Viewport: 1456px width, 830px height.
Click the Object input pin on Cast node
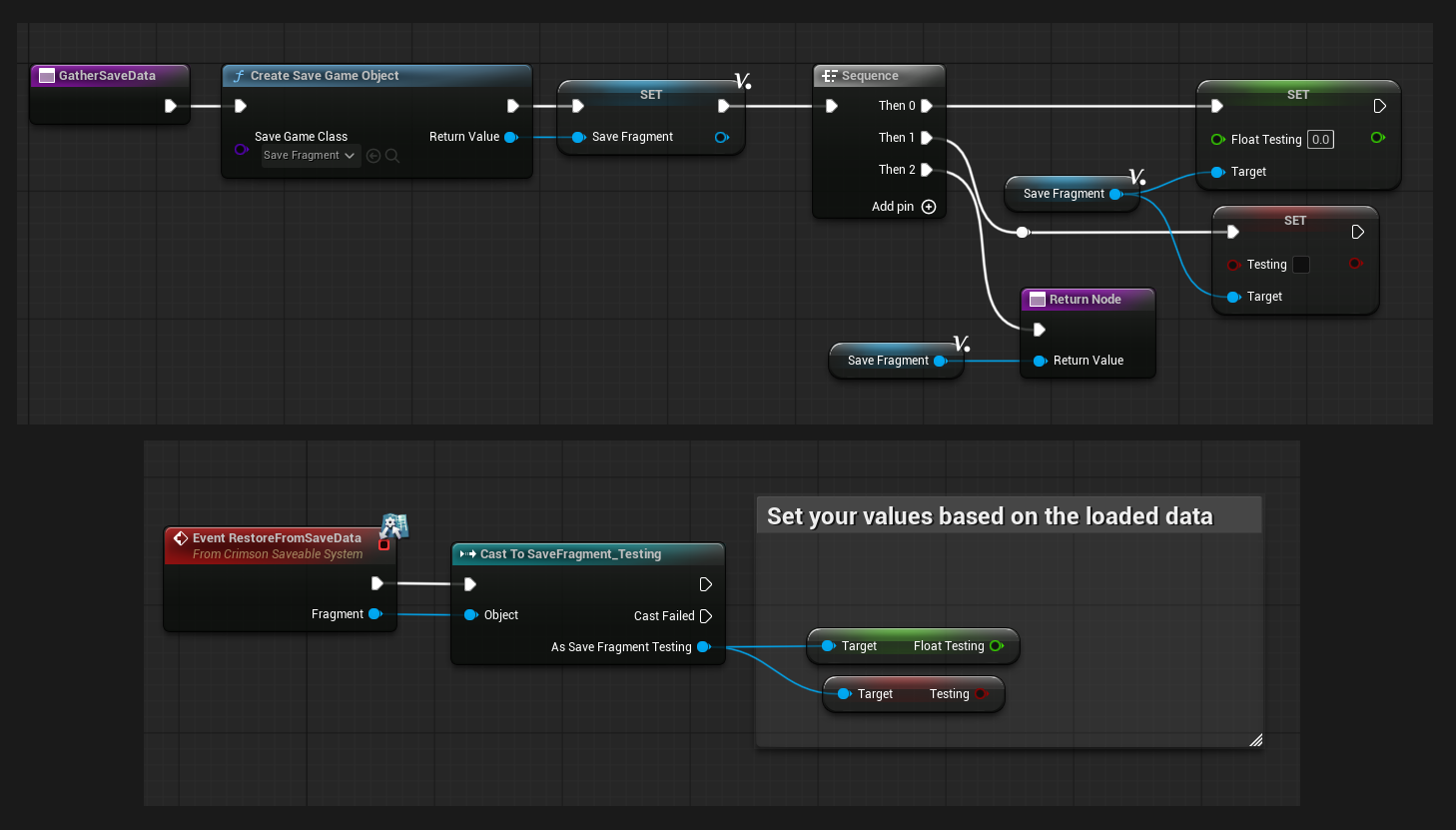(x=470, y=615)
